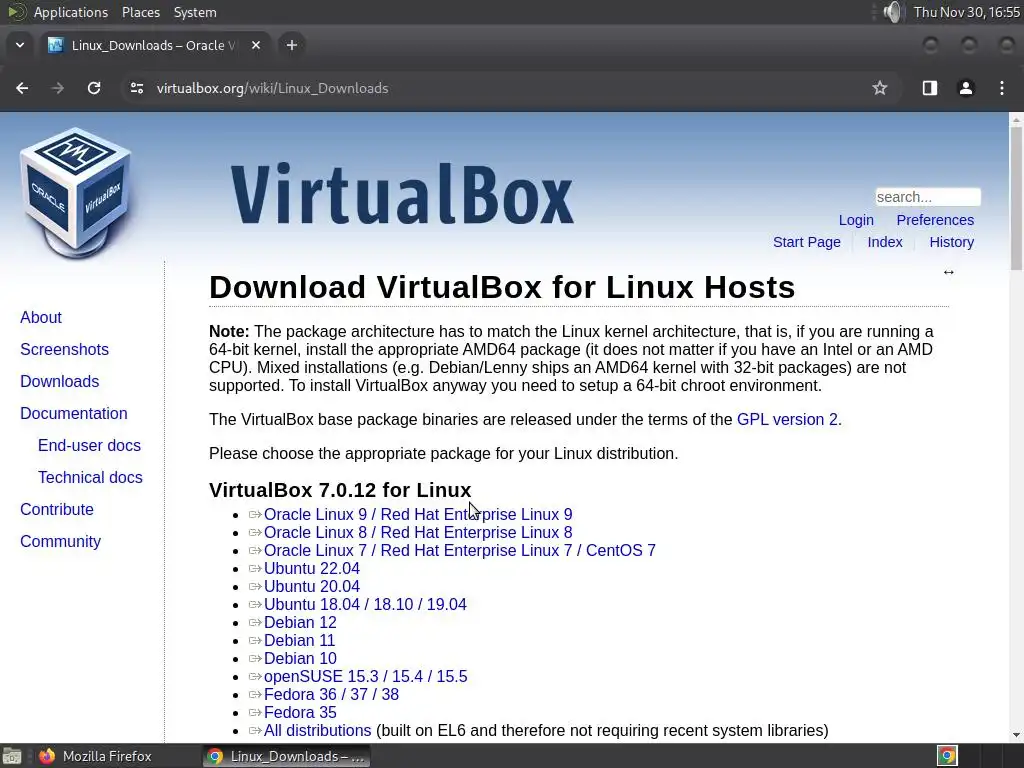Download the Ubuntu 20.04 package
Viewport: 1024px width, 768px height.
tap(312, 586)
